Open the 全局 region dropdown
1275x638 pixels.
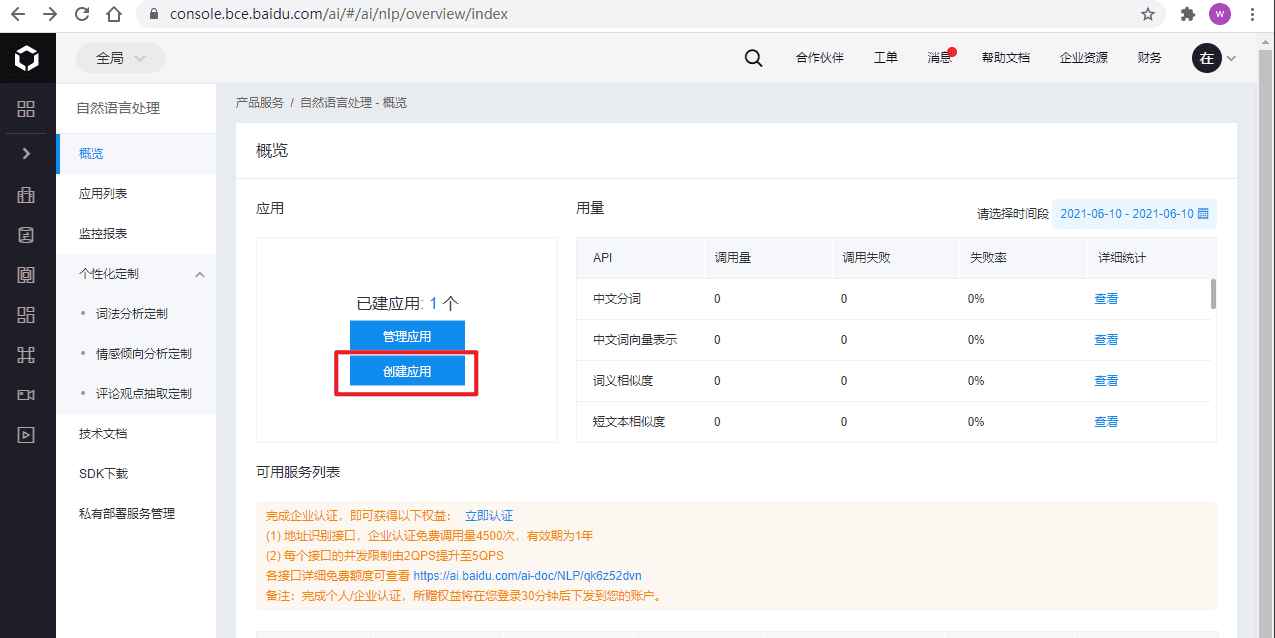point(121,58)
